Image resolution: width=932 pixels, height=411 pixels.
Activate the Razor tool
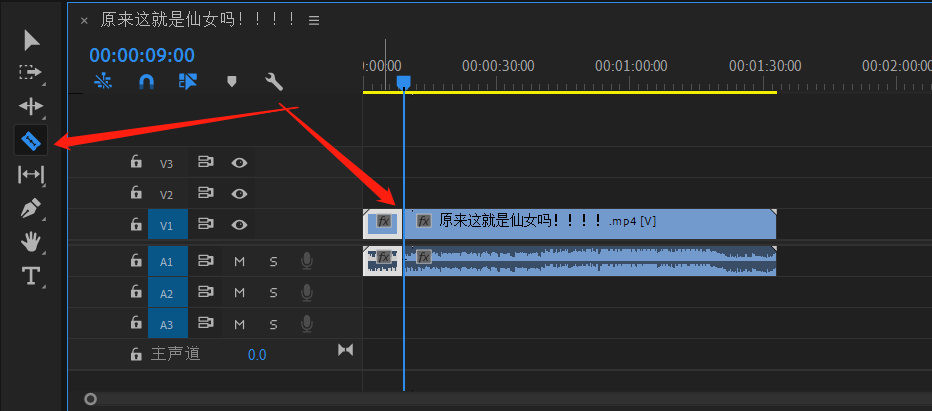31,141
